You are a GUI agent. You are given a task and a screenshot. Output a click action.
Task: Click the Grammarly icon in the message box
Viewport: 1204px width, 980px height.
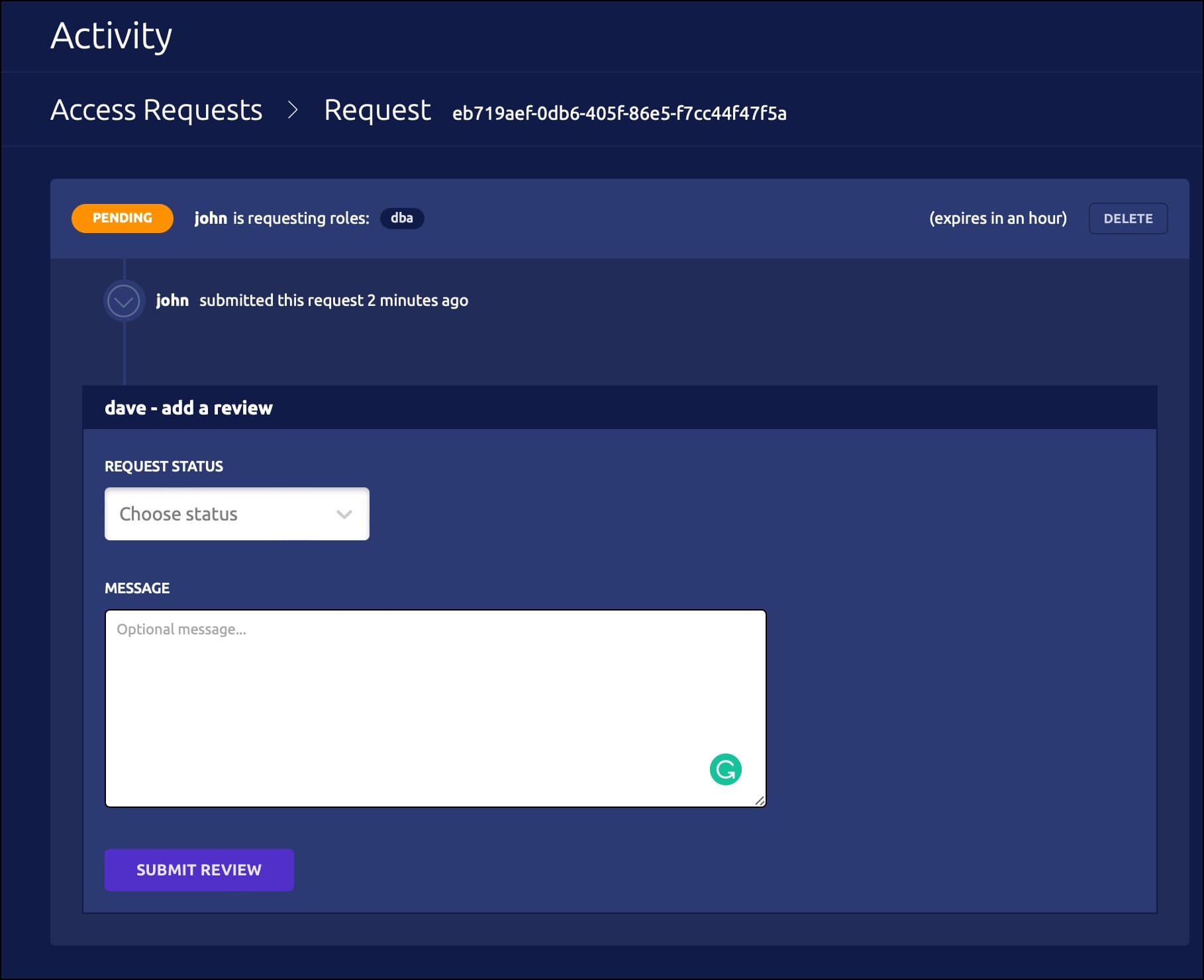[x=726, y=769]
